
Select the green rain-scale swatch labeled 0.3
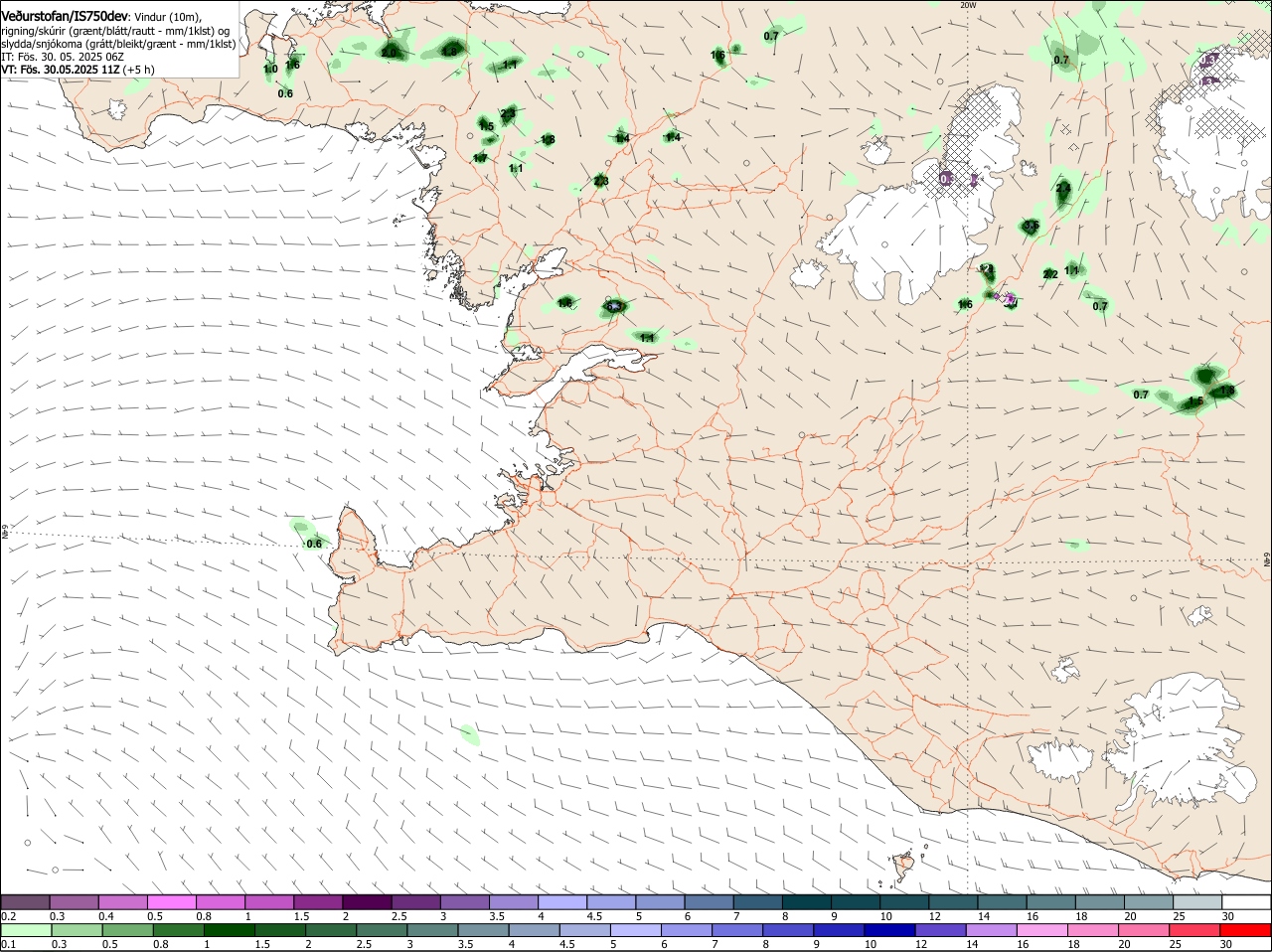click(77, 930)
